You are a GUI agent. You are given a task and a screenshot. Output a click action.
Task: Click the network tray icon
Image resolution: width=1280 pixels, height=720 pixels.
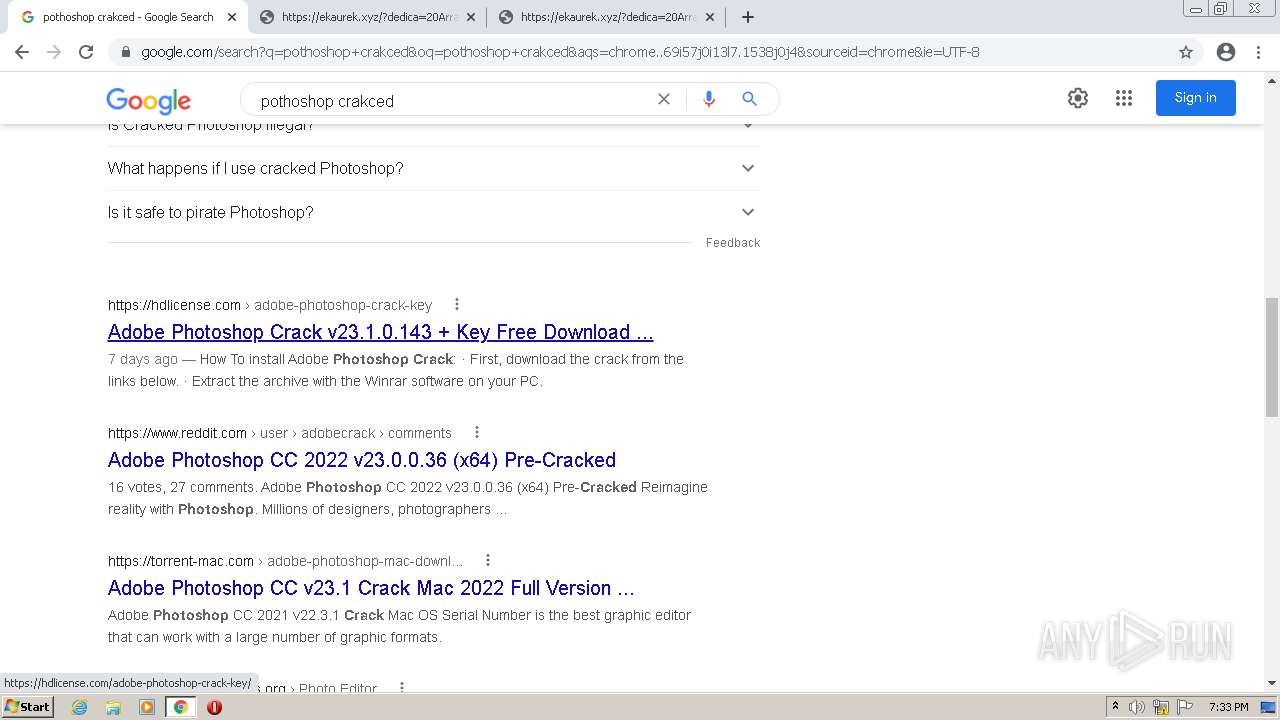(x=1161, y=707)
